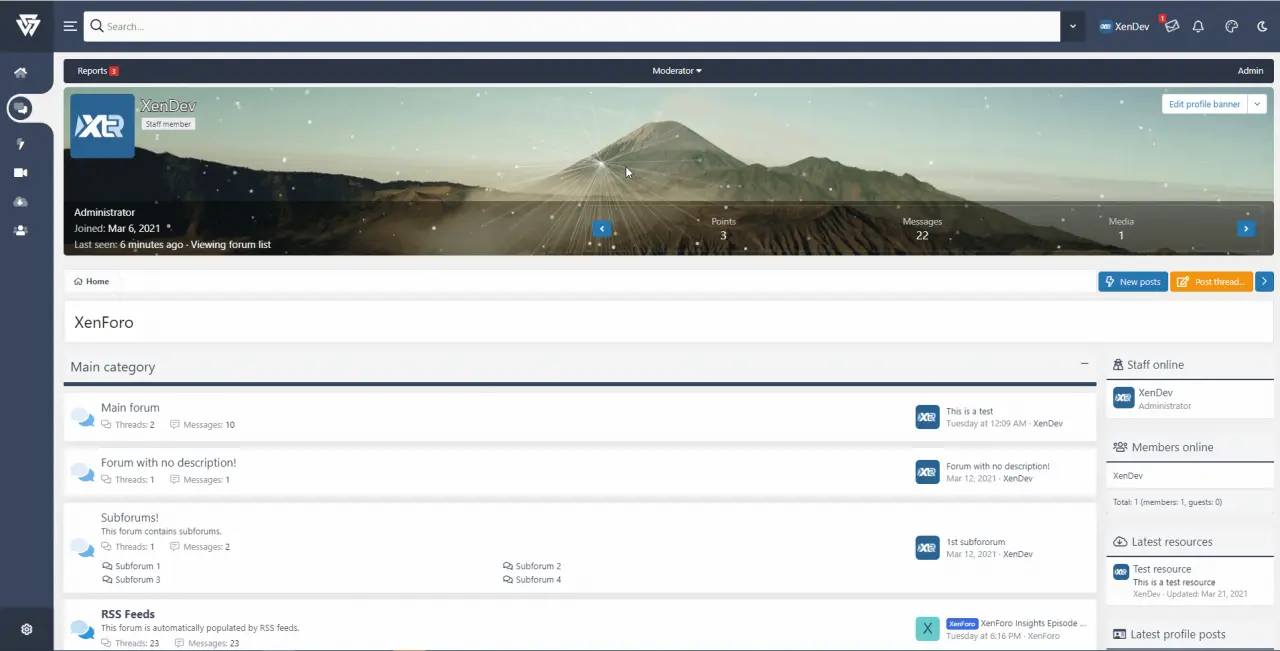Image resolution: width=1280 pixels, height=651 pixels.
Task: Open the Members sidebar icon
Action: [20, 230]
